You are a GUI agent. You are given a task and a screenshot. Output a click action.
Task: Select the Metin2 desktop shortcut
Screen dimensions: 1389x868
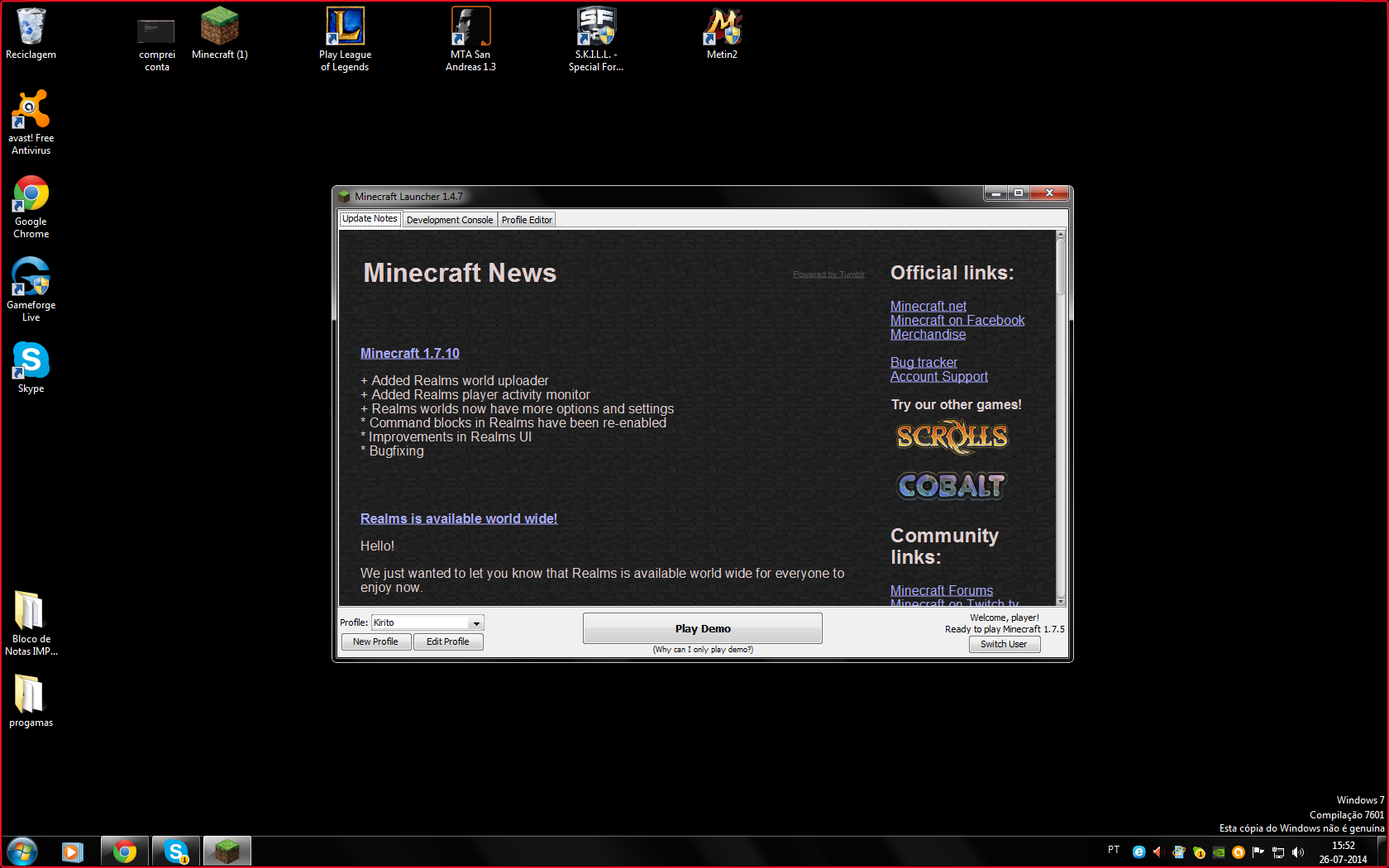point(722,34)
